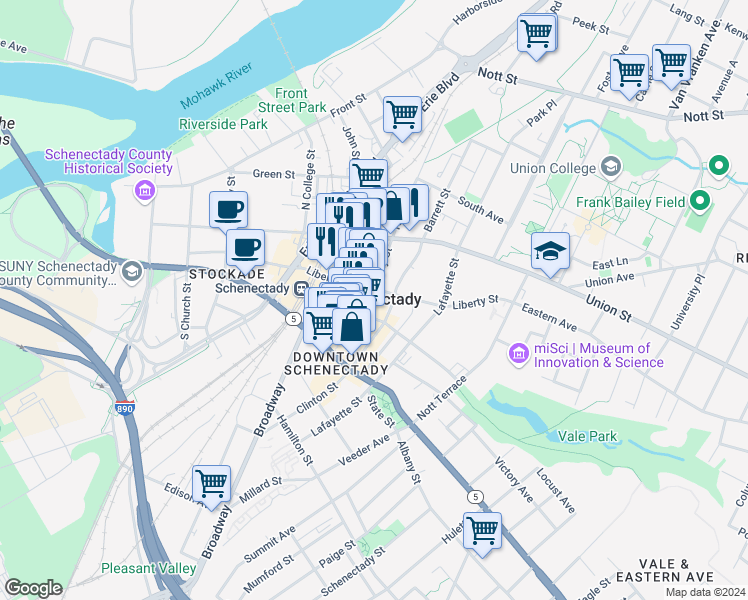Viewport: 748px width, 600px height.
Task: Select the shopping bag marker near Barrett St
Action: click(397, 206)
